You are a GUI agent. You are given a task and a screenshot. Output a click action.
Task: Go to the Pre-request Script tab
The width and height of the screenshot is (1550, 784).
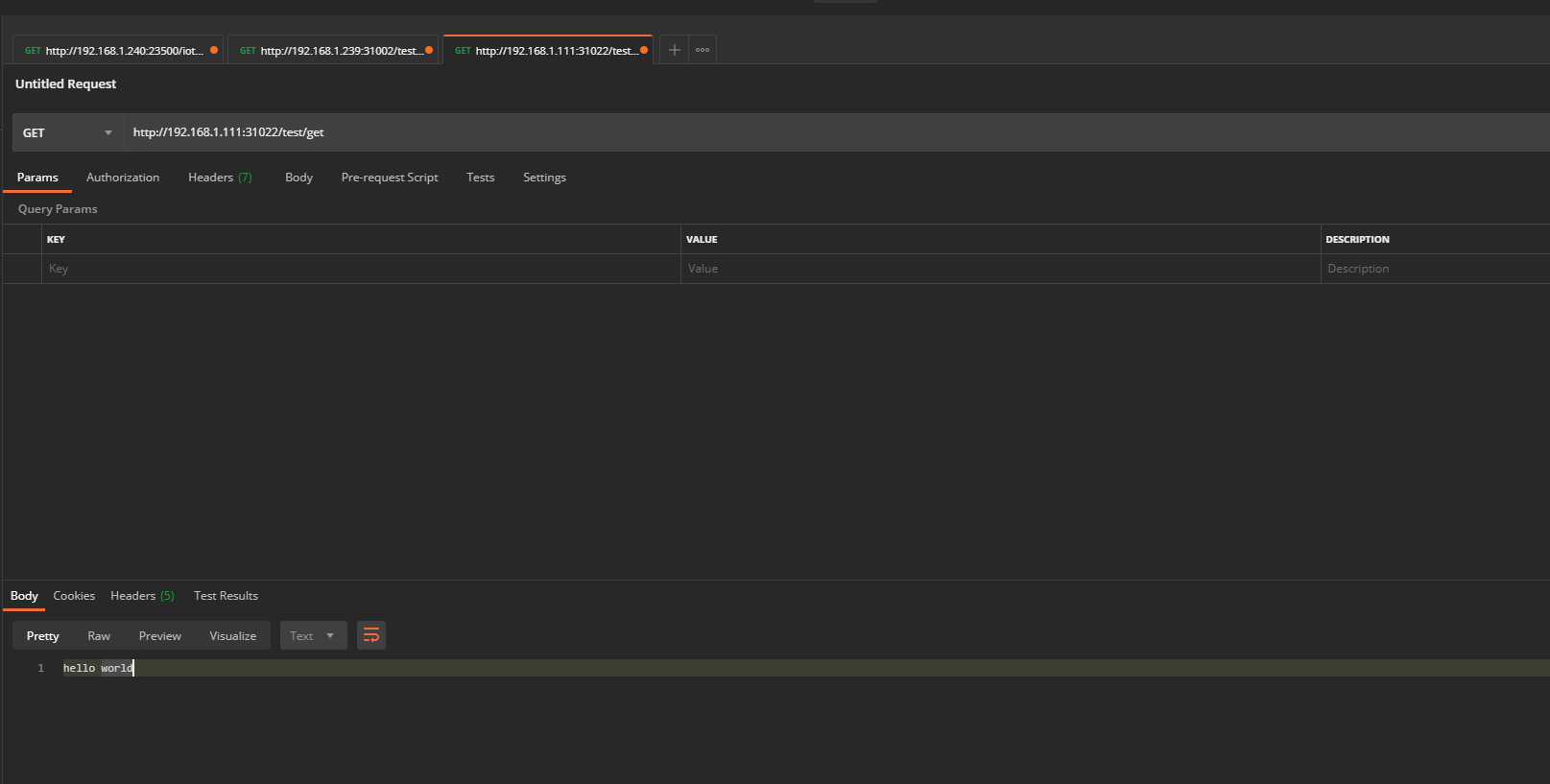(390, 178)
